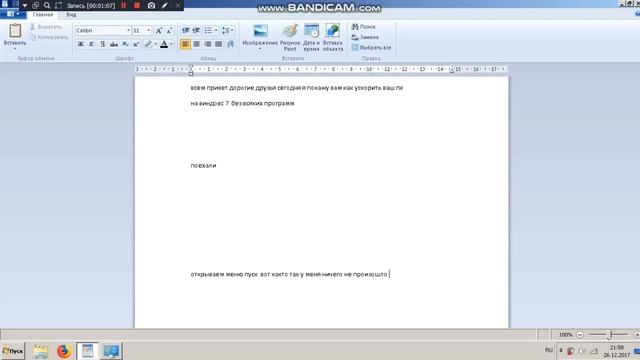Pause the Bandicam recording
The height and width of the screenshot is (360, 640).
coord(124,6)
